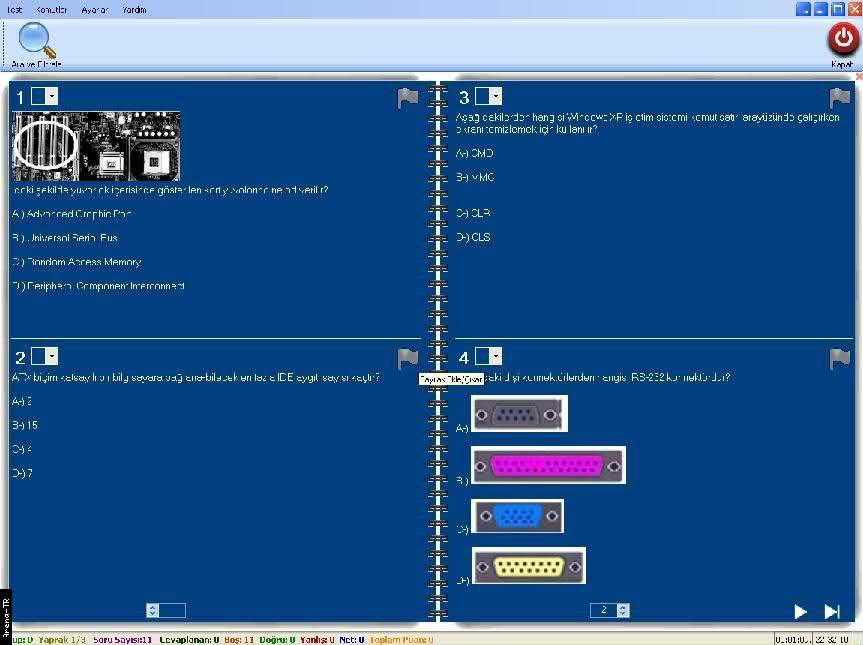Go to the next page with play arrow

tap(800, 612)
